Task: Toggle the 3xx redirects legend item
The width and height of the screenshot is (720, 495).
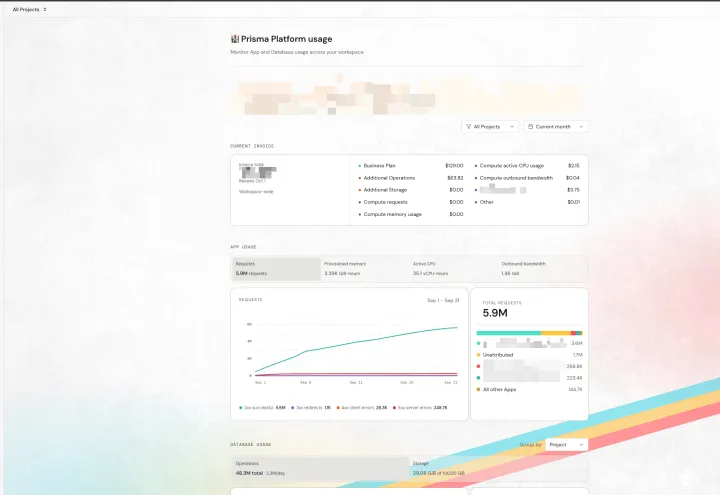Action: coord(311,408)
